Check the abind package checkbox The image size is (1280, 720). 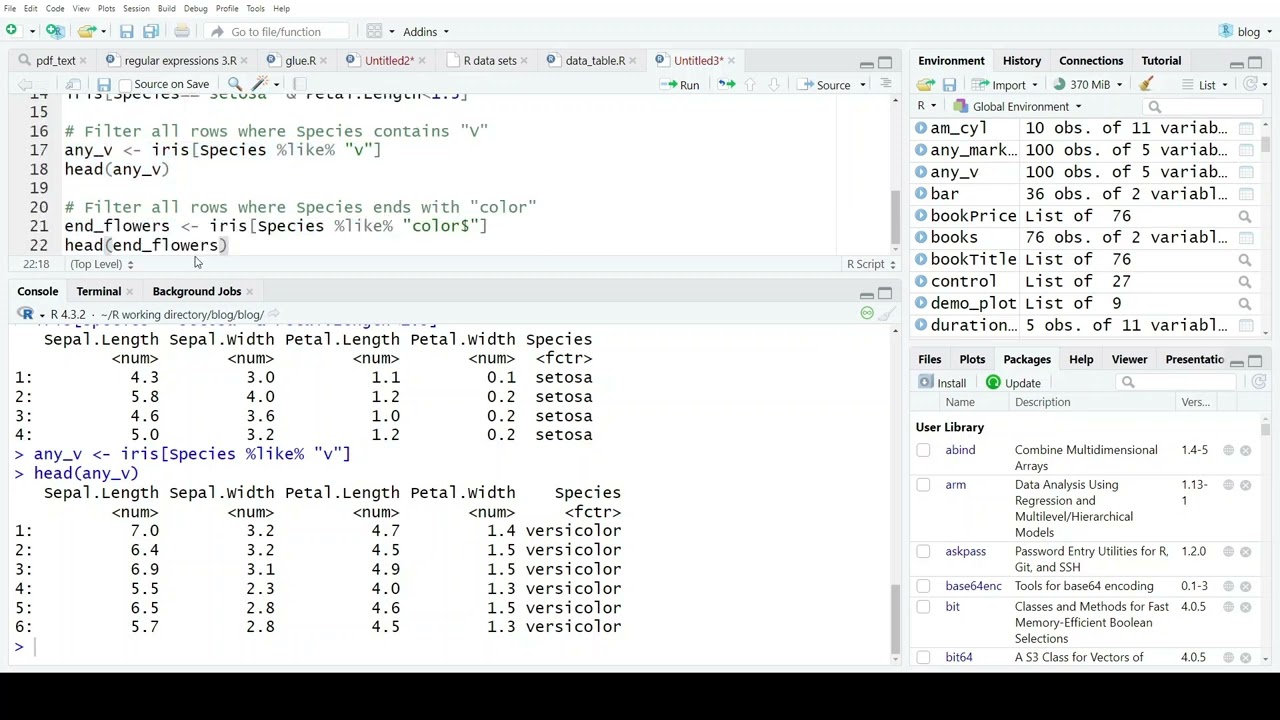coord(923,450)
